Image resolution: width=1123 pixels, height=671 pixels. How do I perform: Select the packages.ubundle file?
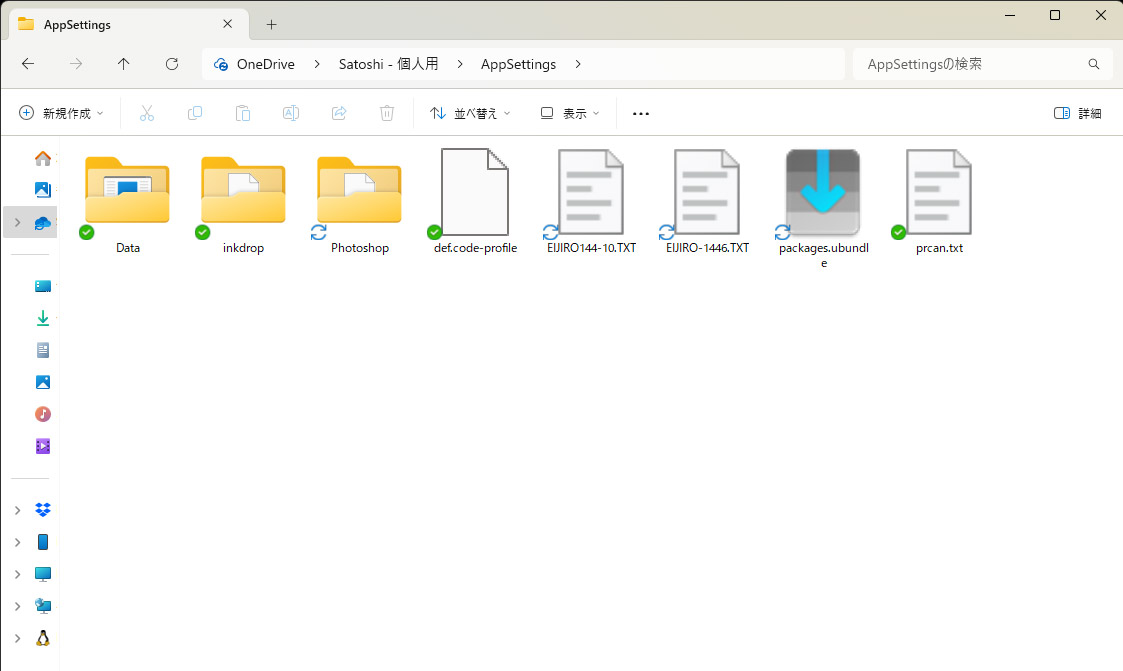point(824,209)
